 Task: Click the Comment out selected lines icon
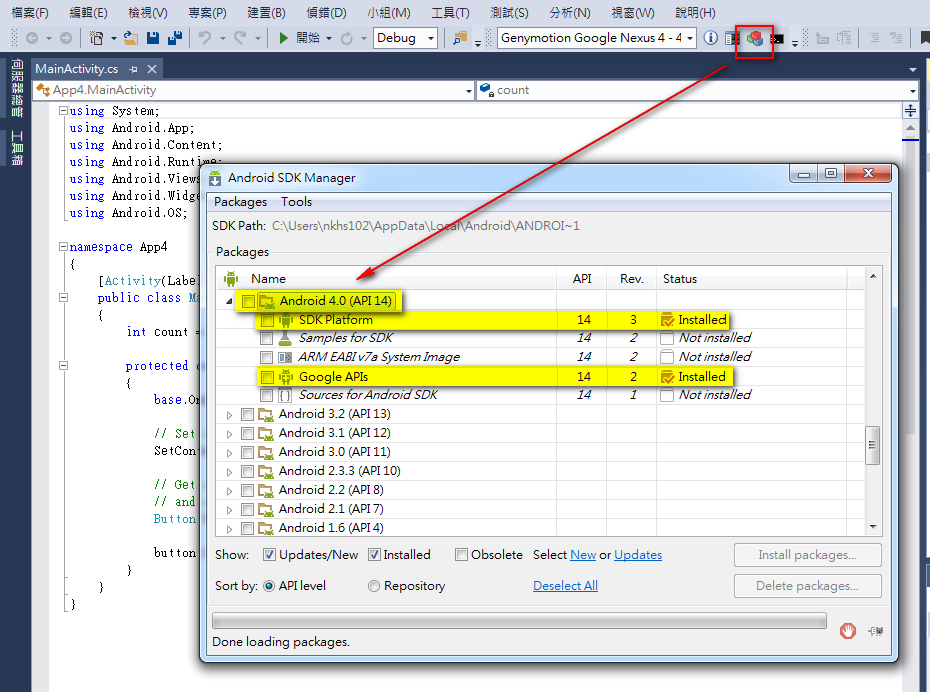tap(874, 39)
